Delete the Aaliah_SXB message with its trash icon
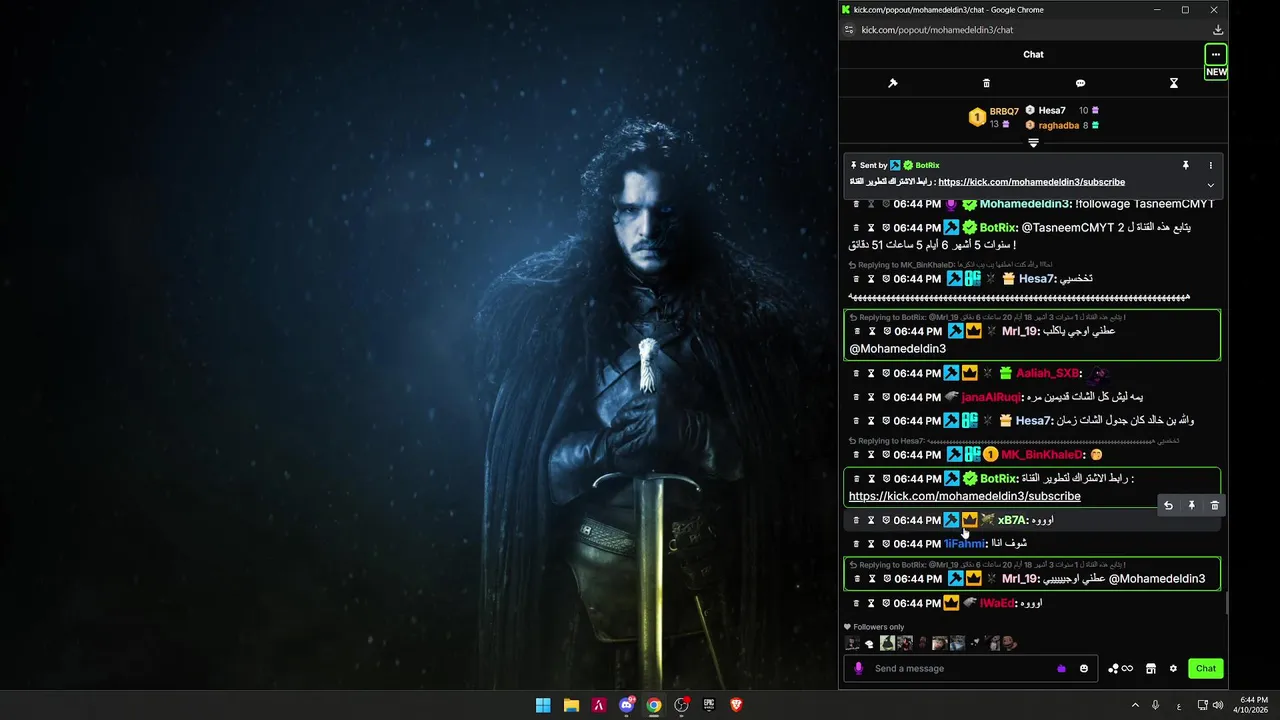Image resolution: width=1280 pixels, height=720 pixels. (856, 373)
